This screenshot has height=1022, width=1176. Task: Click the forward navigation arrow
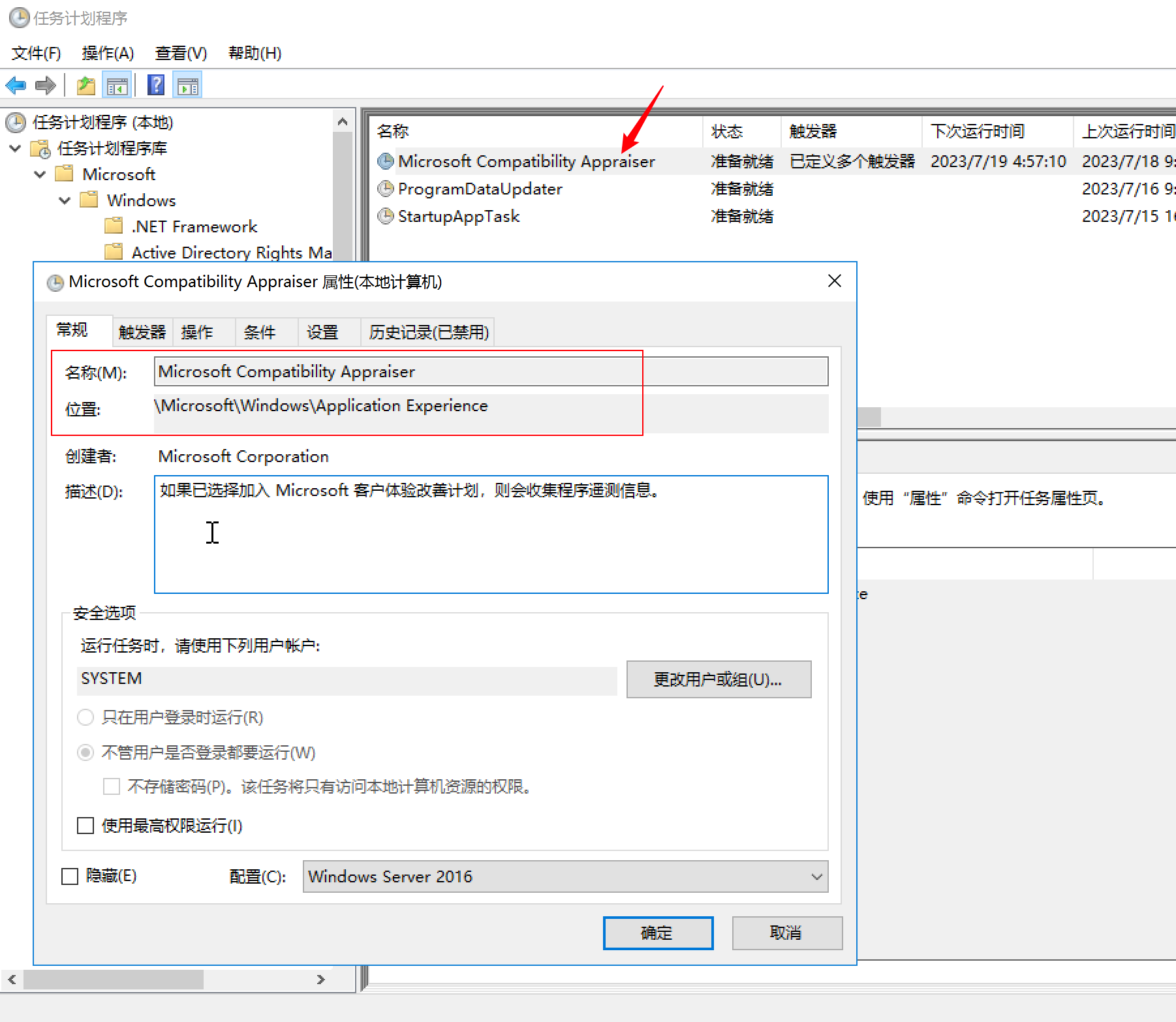point(44,85)
